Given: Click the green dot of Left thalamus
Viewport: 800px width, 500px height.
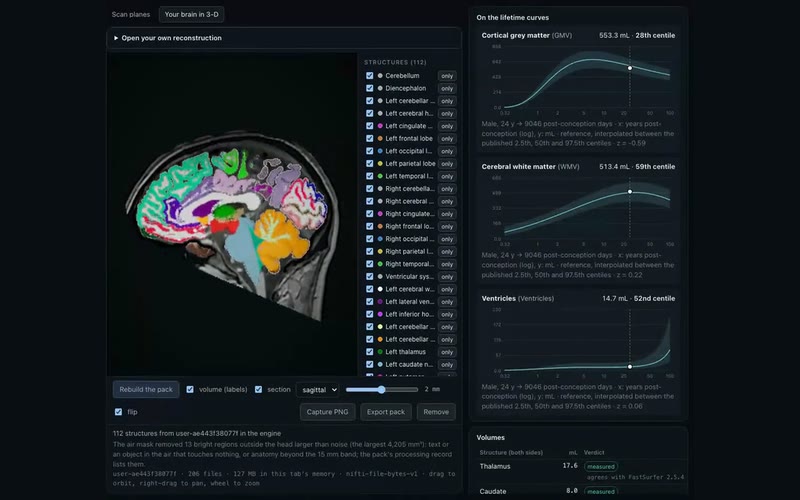Looking at the screenshot, I should pyautogui.click(x=380, y=352).
